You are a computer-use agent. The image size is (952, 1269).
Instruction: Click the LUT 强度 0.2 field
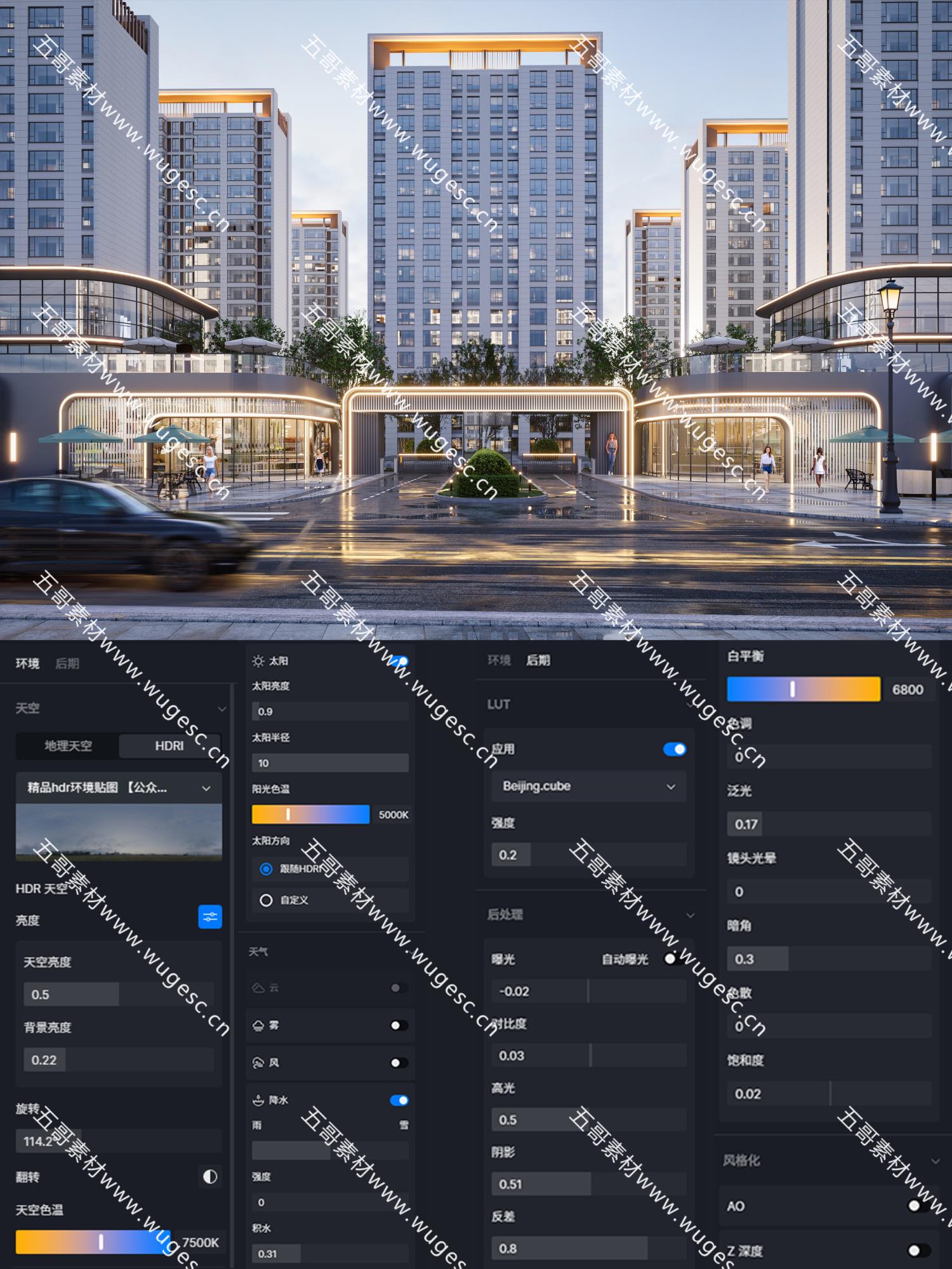tap(589, 854)
